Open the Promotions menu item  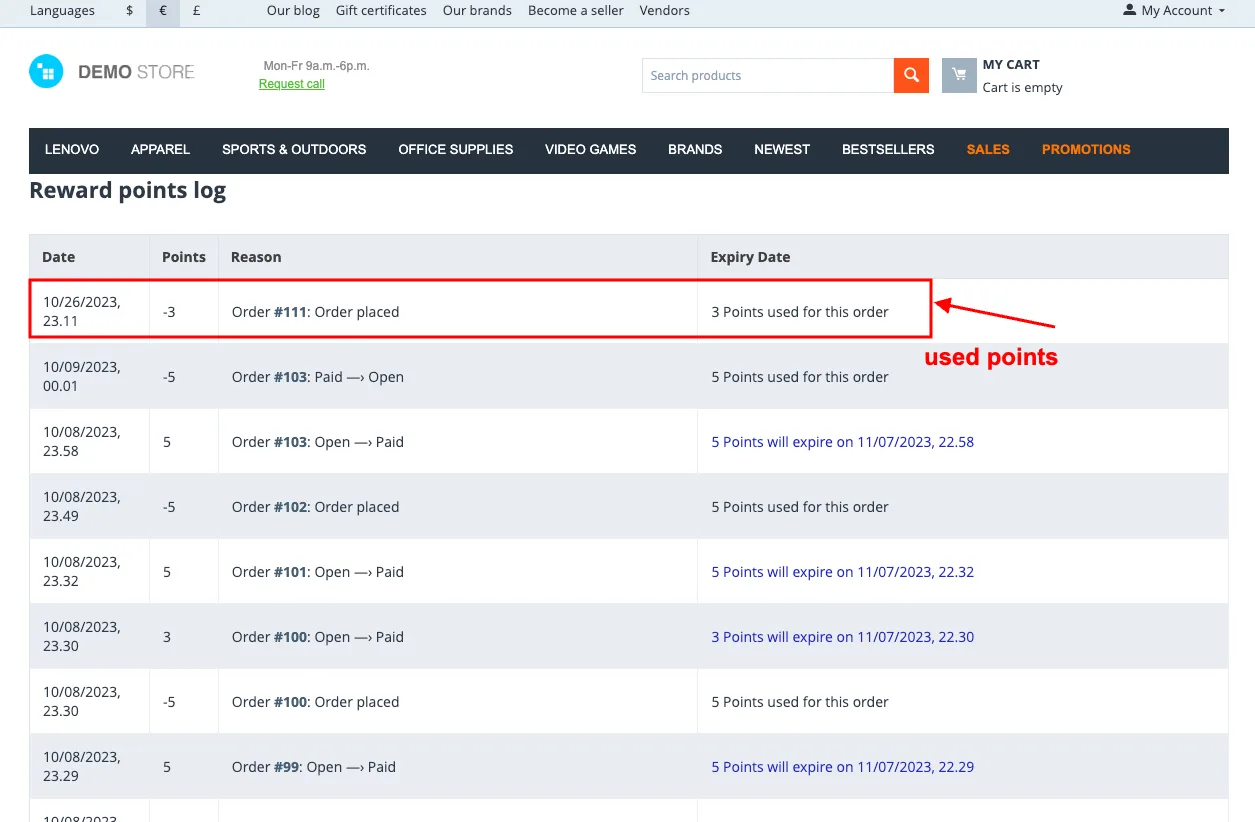pos(1086,149)
